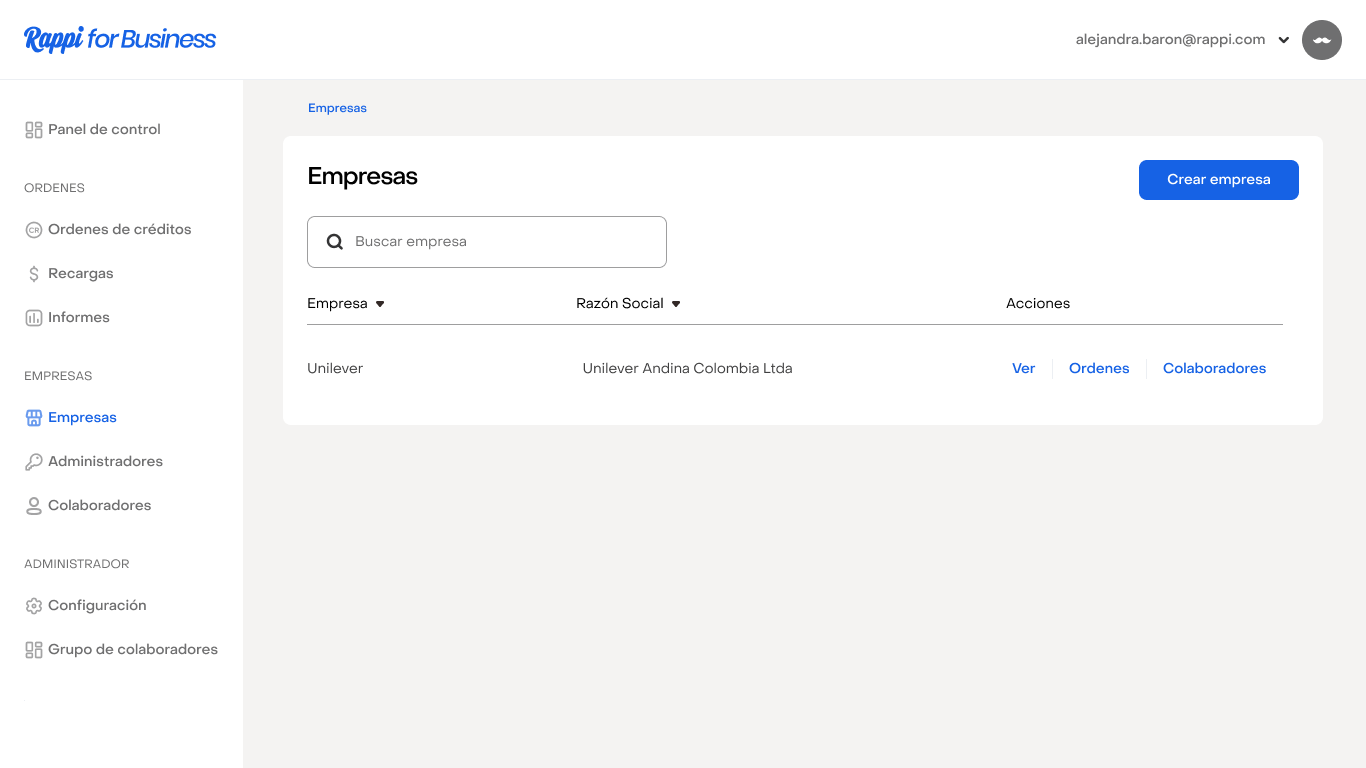The width and height of the screenshot is (1366, 768).
Task: Click the Configuración gear icon
Action: pyautogui.click(x=34, y=606)
